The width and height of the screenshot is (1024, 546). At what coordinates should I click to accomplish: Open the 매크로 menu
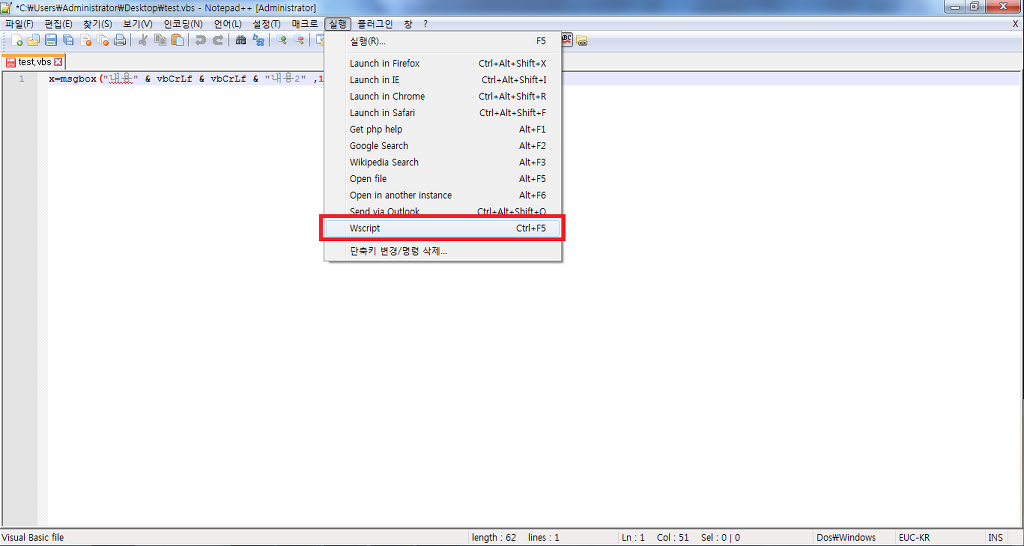click(x=305, y=24)
